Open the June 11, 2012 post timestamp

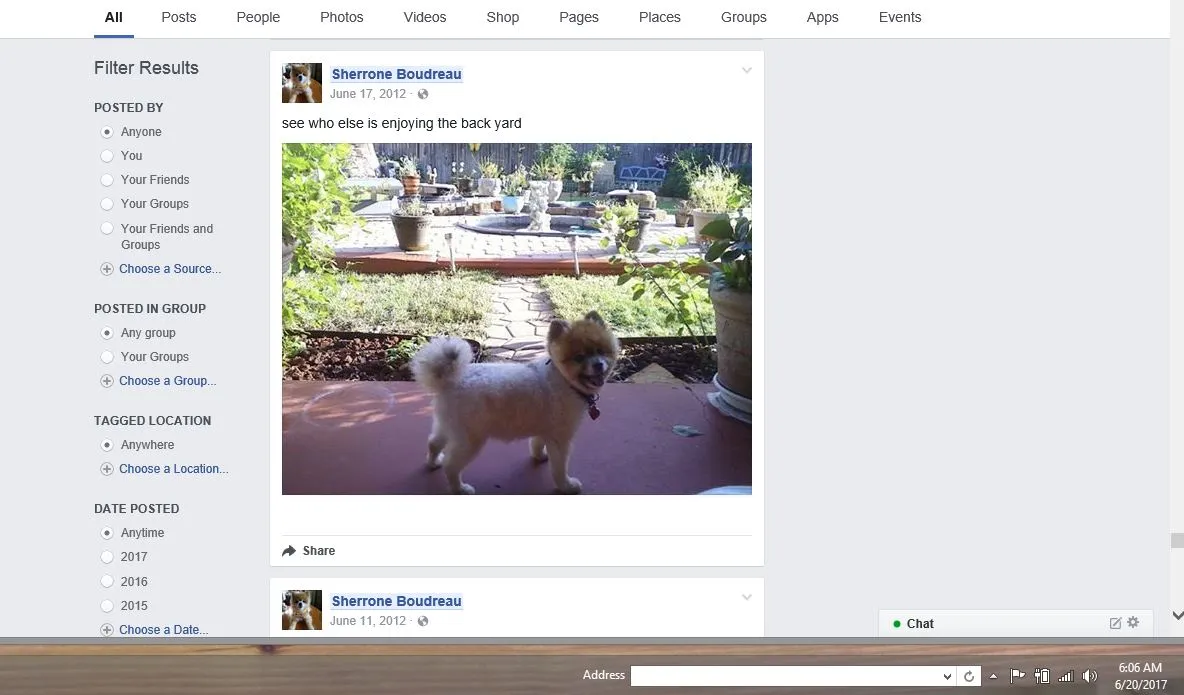(x=368, y=621)
